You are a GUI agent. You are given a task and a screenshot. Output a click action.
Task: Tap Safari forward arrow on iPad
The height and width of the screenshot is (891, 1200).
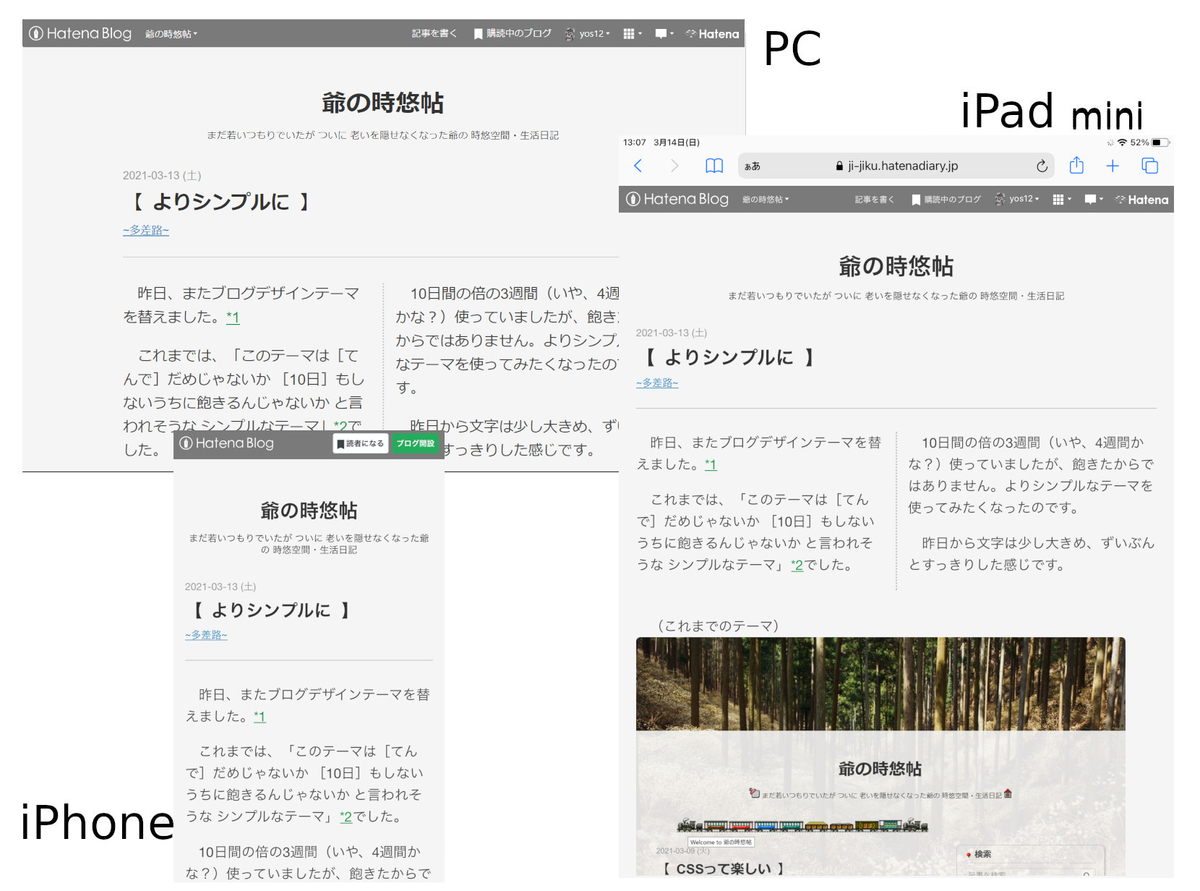tap(675, 165)
